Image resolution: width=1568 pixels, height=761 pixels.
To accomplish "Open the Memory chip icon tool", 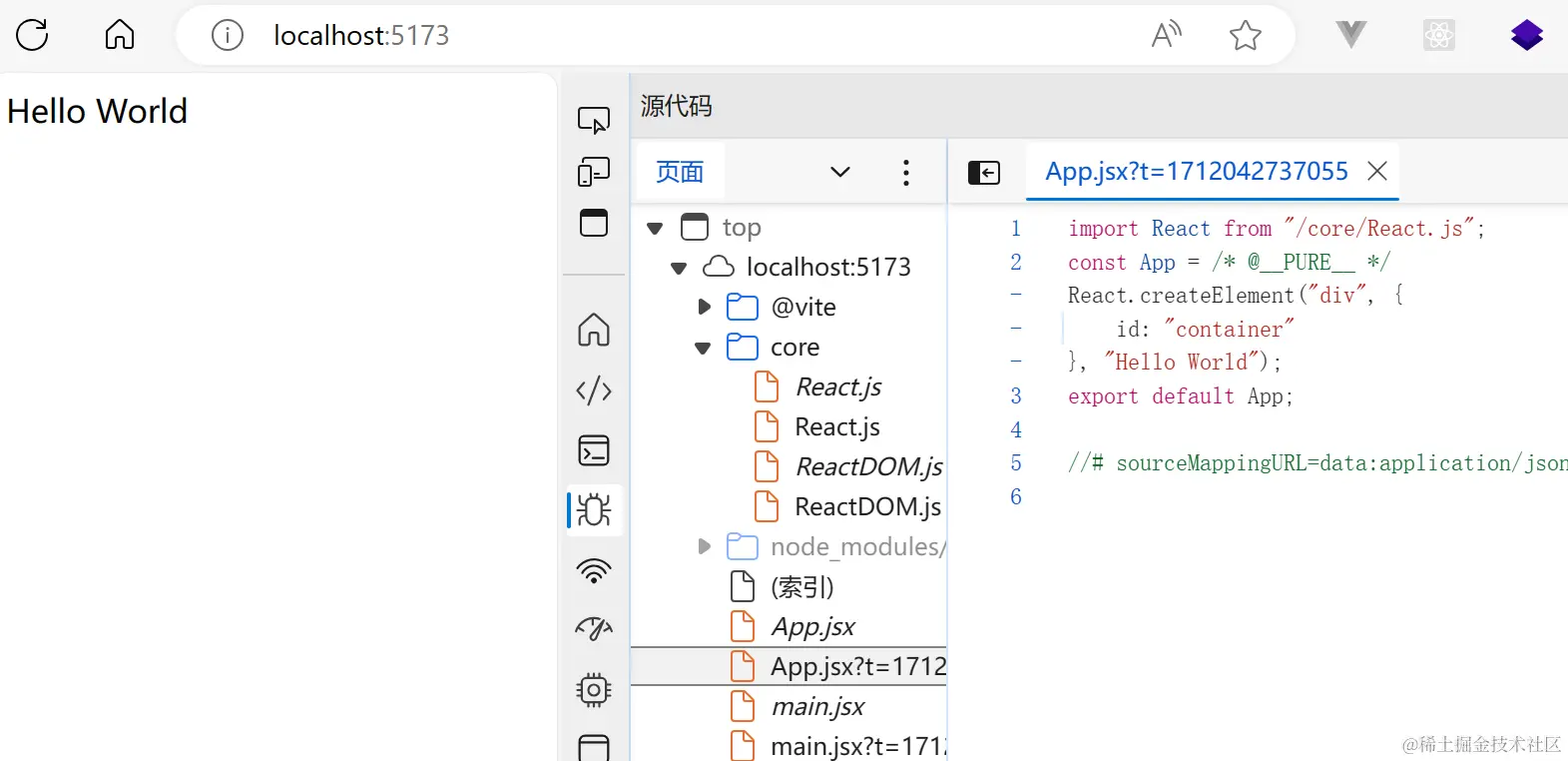I will pyautogui.click(x=594, y=690).
